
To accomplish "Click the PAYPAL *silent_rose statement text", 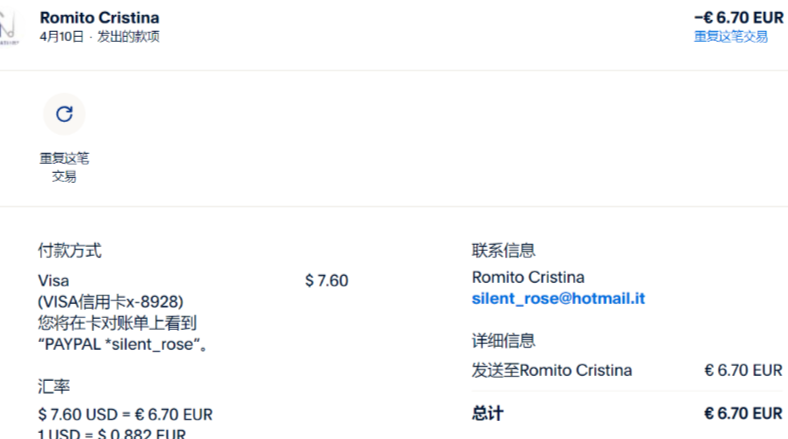I will [129, 344].
